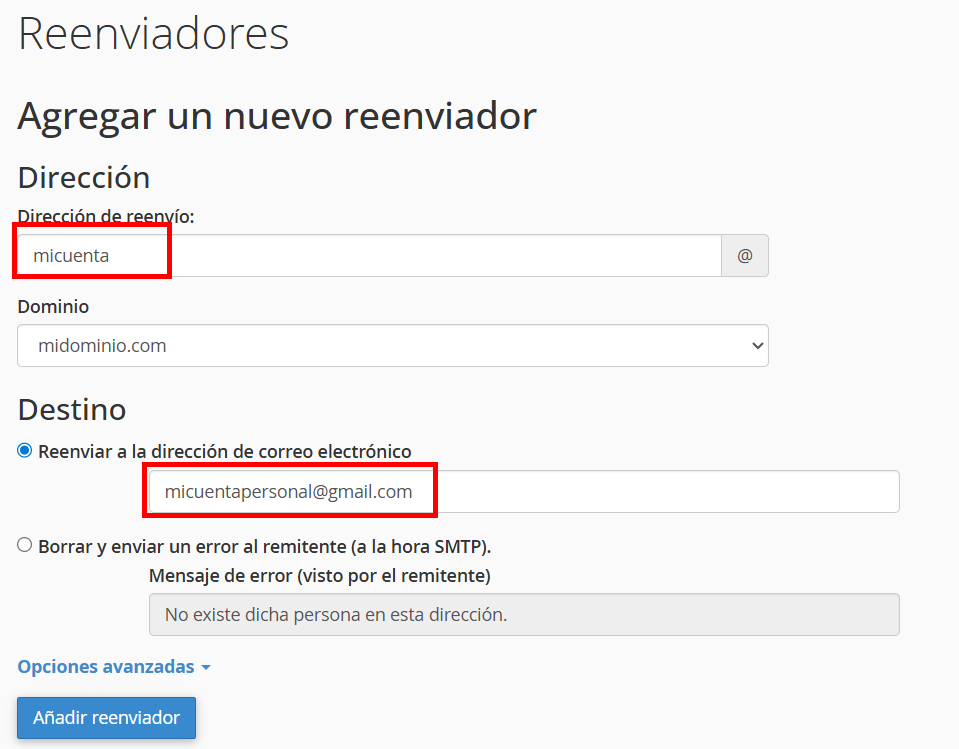This screenshot has width=959, height=749.
Task: Click the @ symbol beside forwarding address
Action: tap(744, 256)
